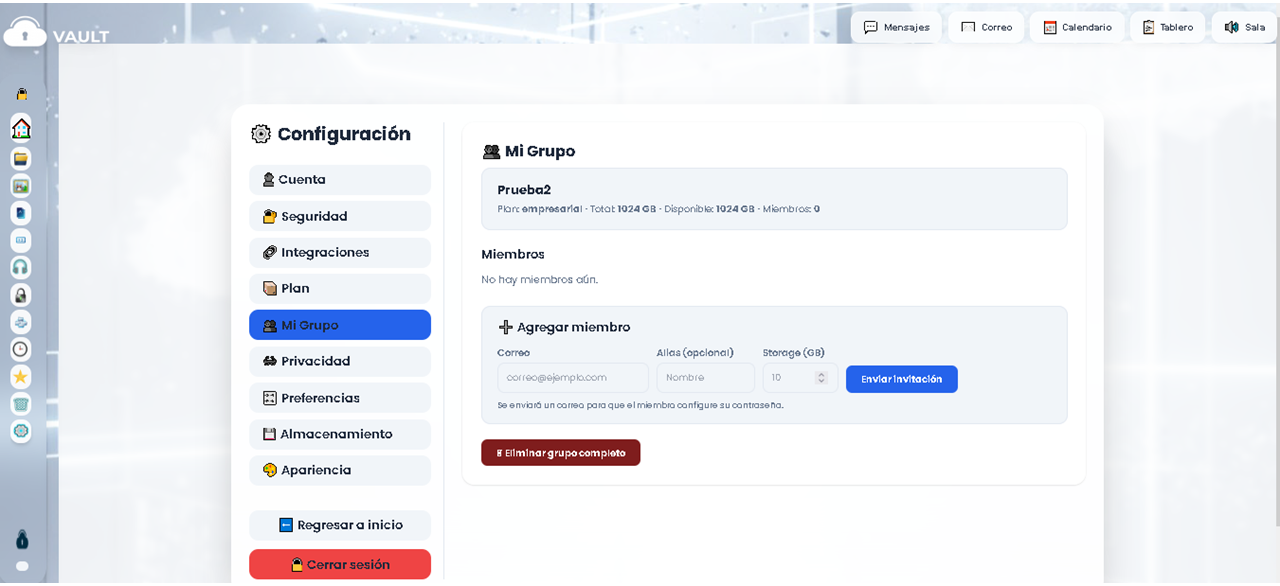Open the Preferencias settings section
The height and width of the screenshot is (586, 1280).
point(340,398)
